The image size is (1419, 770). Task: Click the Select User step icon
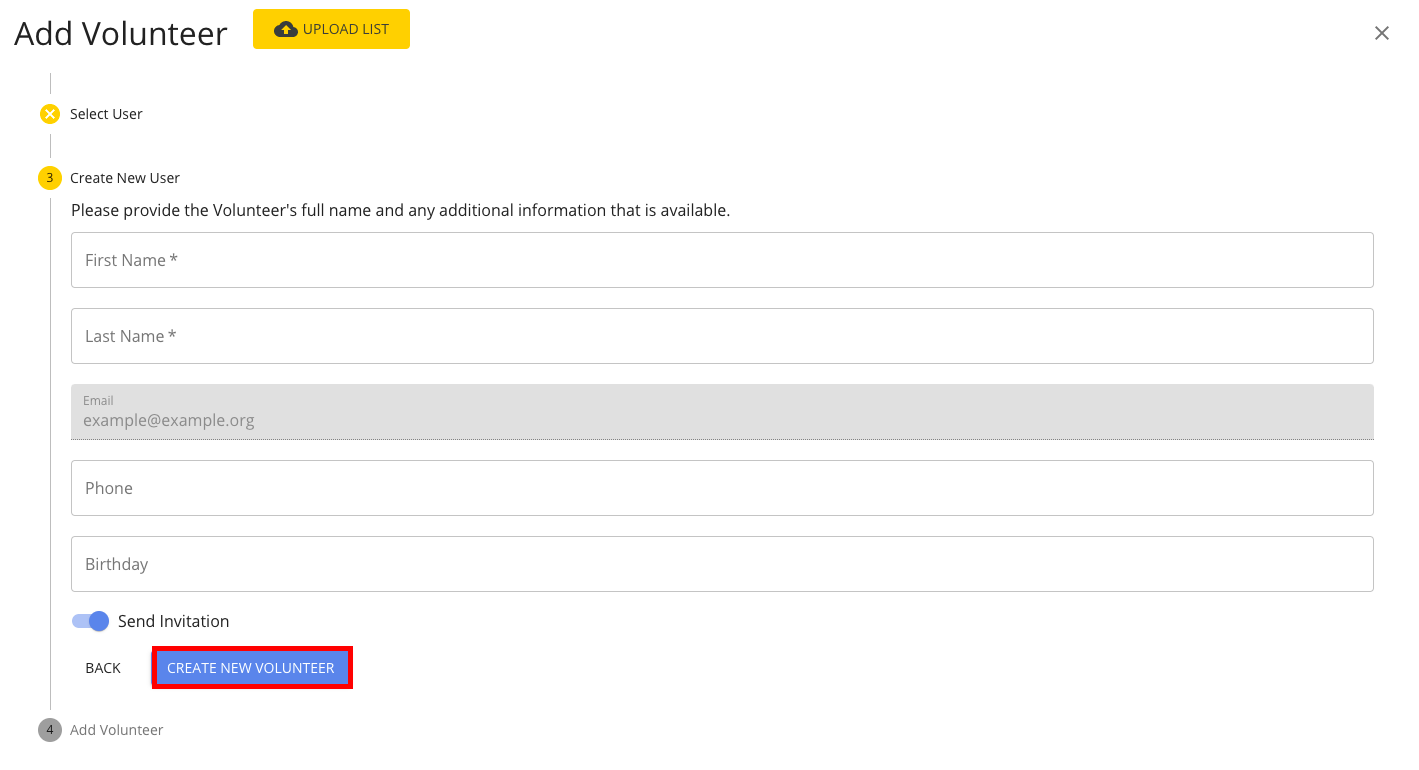point(50,114)
